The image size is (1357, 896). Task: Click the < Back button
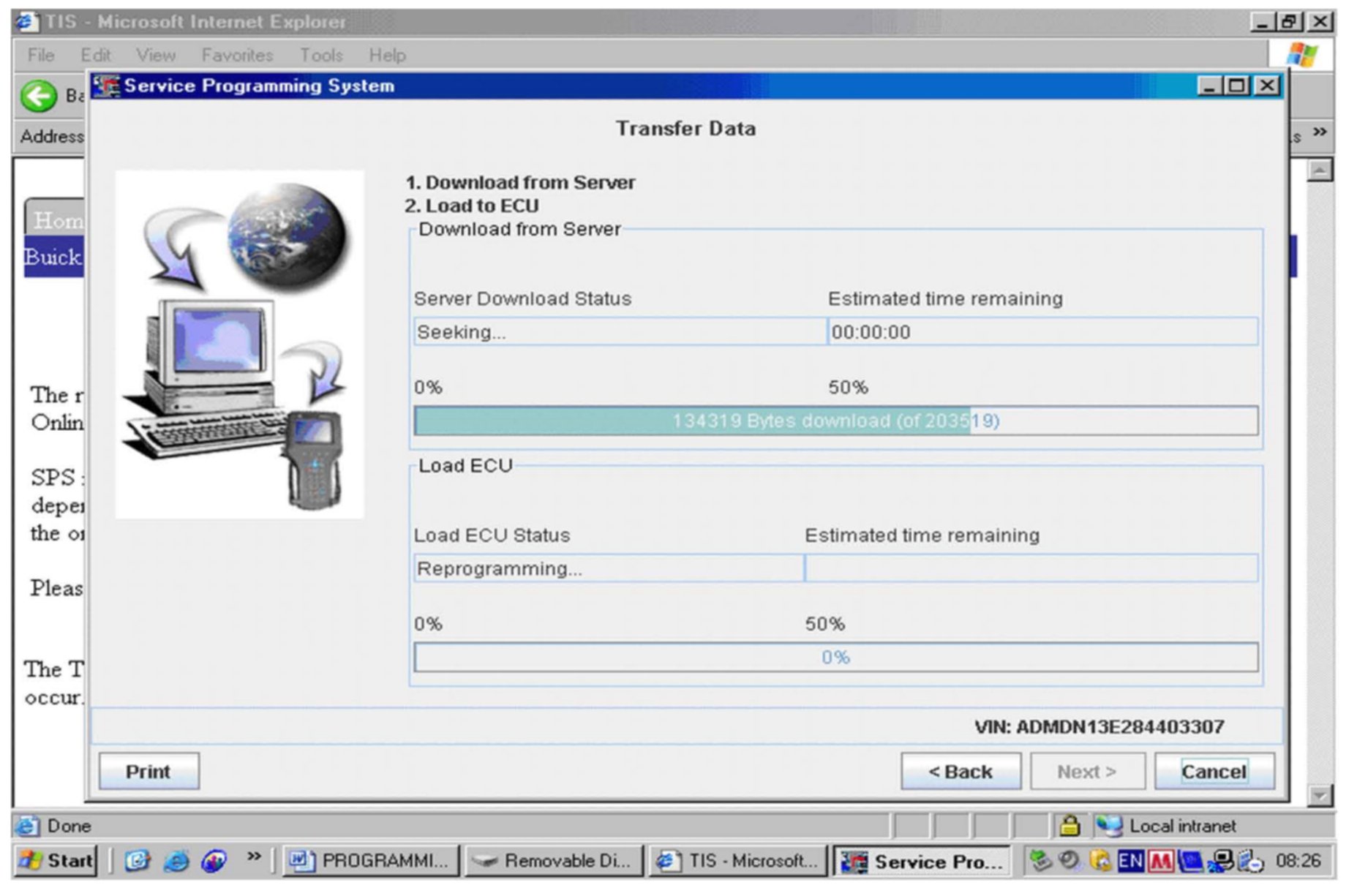(x=960, y=772)
